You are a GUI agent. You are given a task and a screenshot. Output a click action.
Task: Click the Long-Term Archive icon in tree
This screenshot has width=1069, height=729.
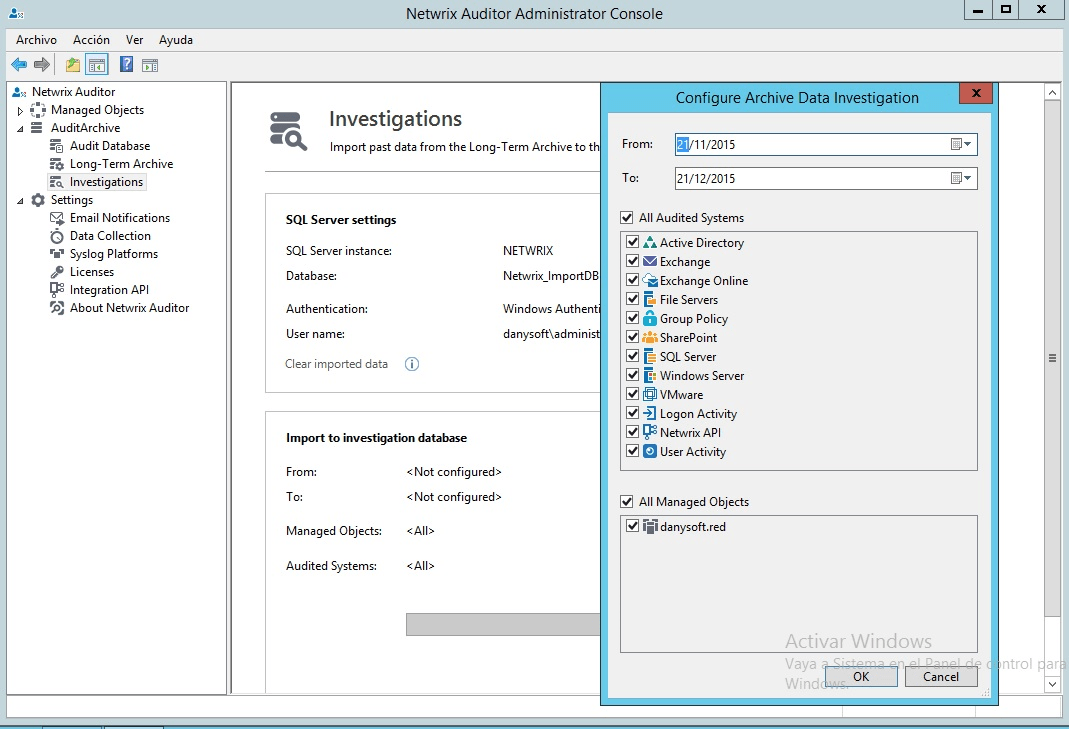[57, 164]
